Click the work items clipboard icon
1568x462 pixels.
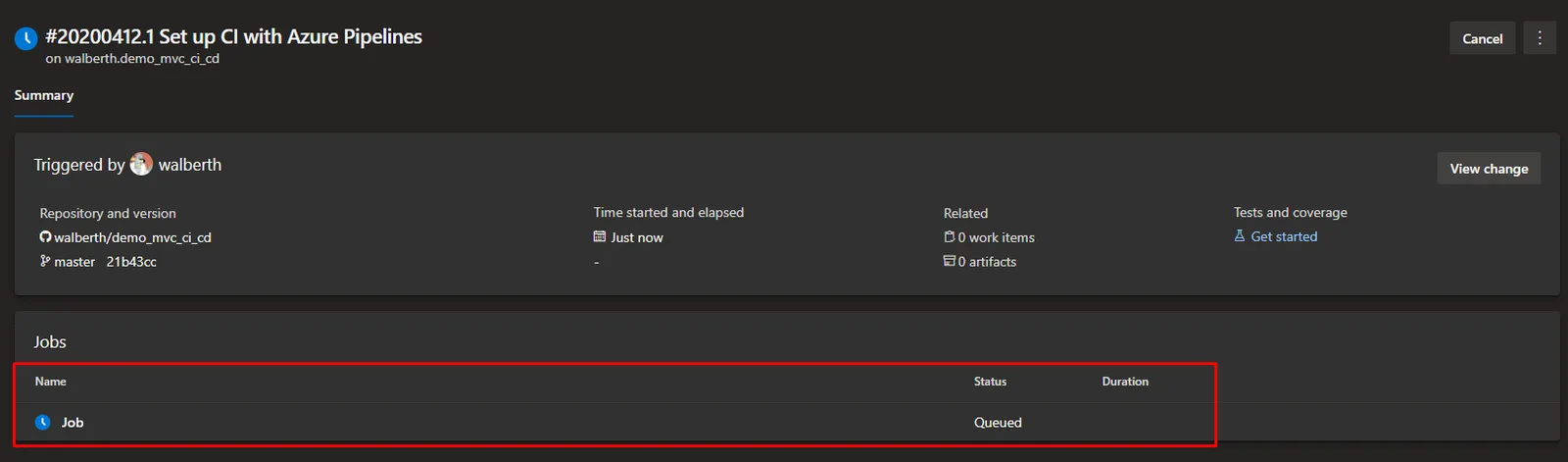pyautogui.click(x=949, y=236)
